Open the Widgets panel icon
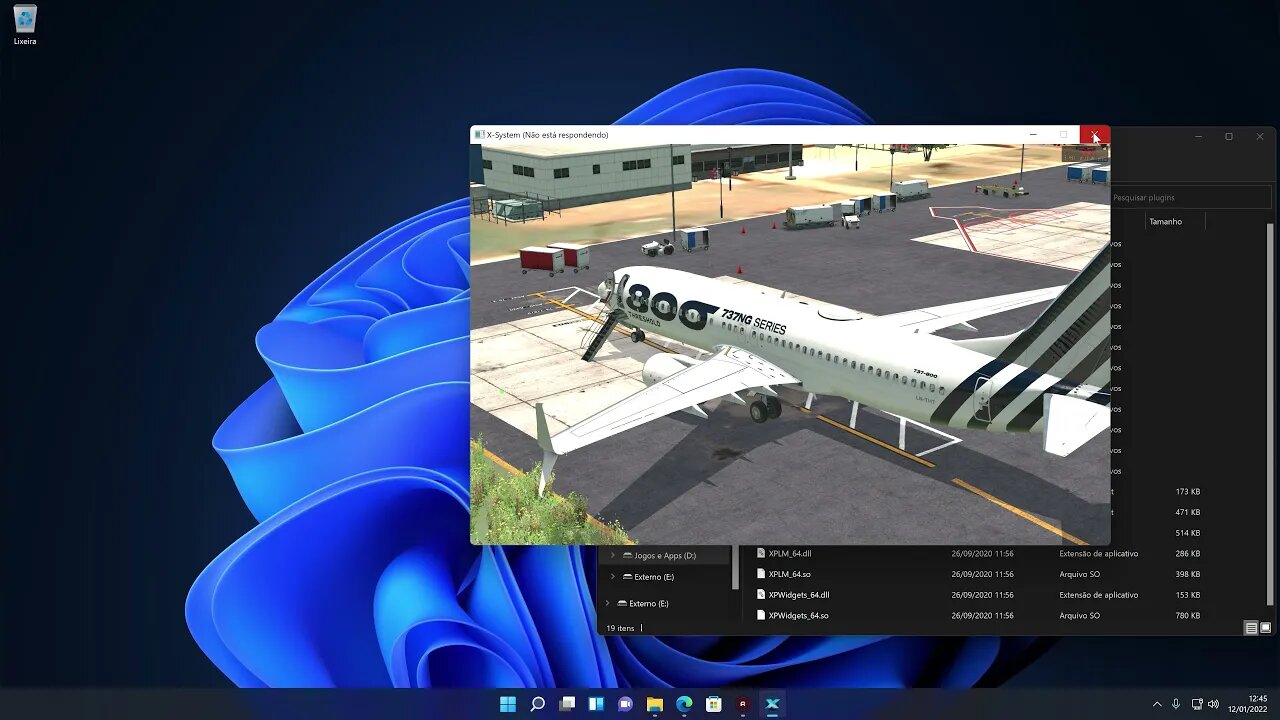Screen dimensions: 1280x720 coord(596,704)
